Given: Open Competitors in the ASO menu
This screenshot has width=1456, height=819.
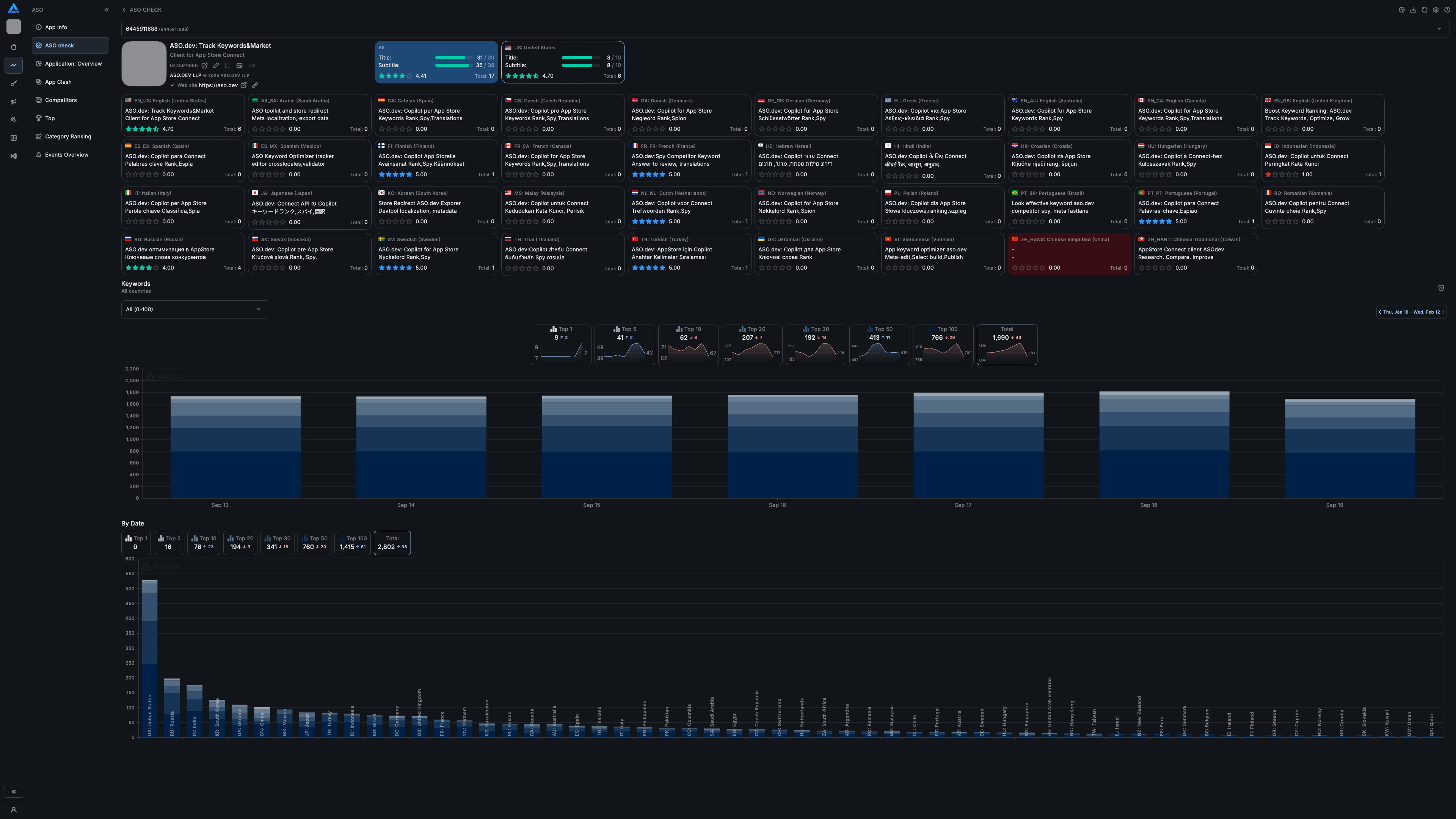Looking at the screenshot, I should coord(61,100).
